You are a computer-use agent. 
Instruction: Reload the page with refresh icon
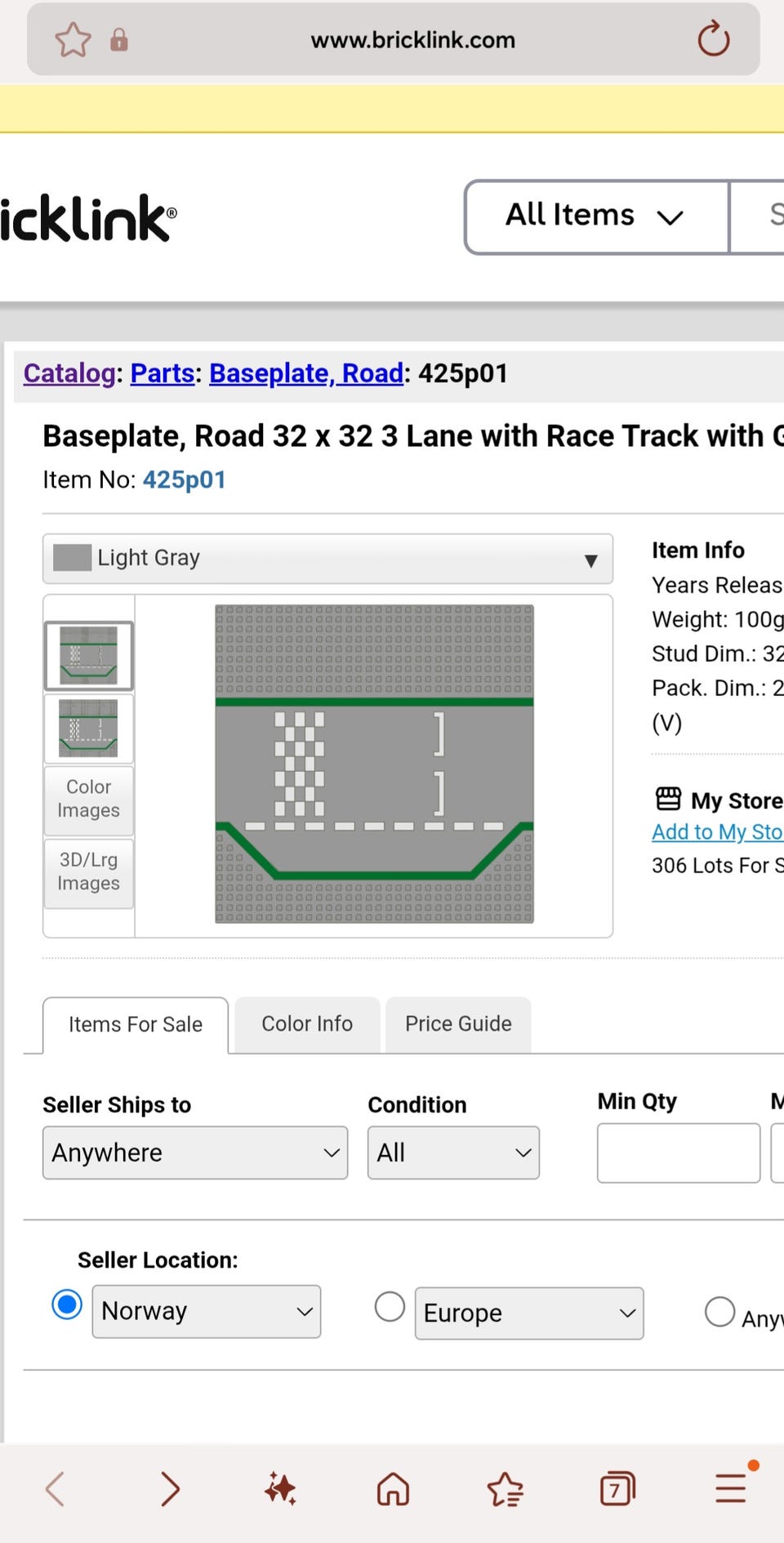coord(713,39)
